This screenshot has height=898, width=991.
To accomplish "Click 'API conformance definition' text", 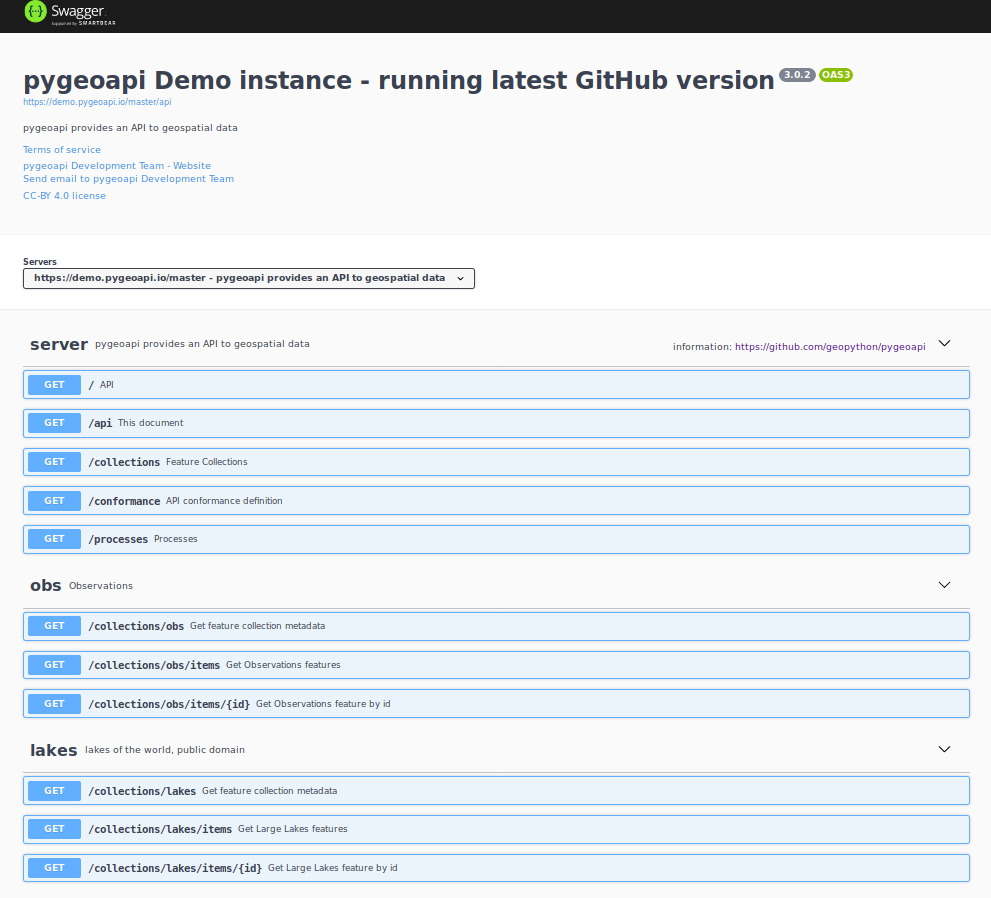I will pos(224,501).
